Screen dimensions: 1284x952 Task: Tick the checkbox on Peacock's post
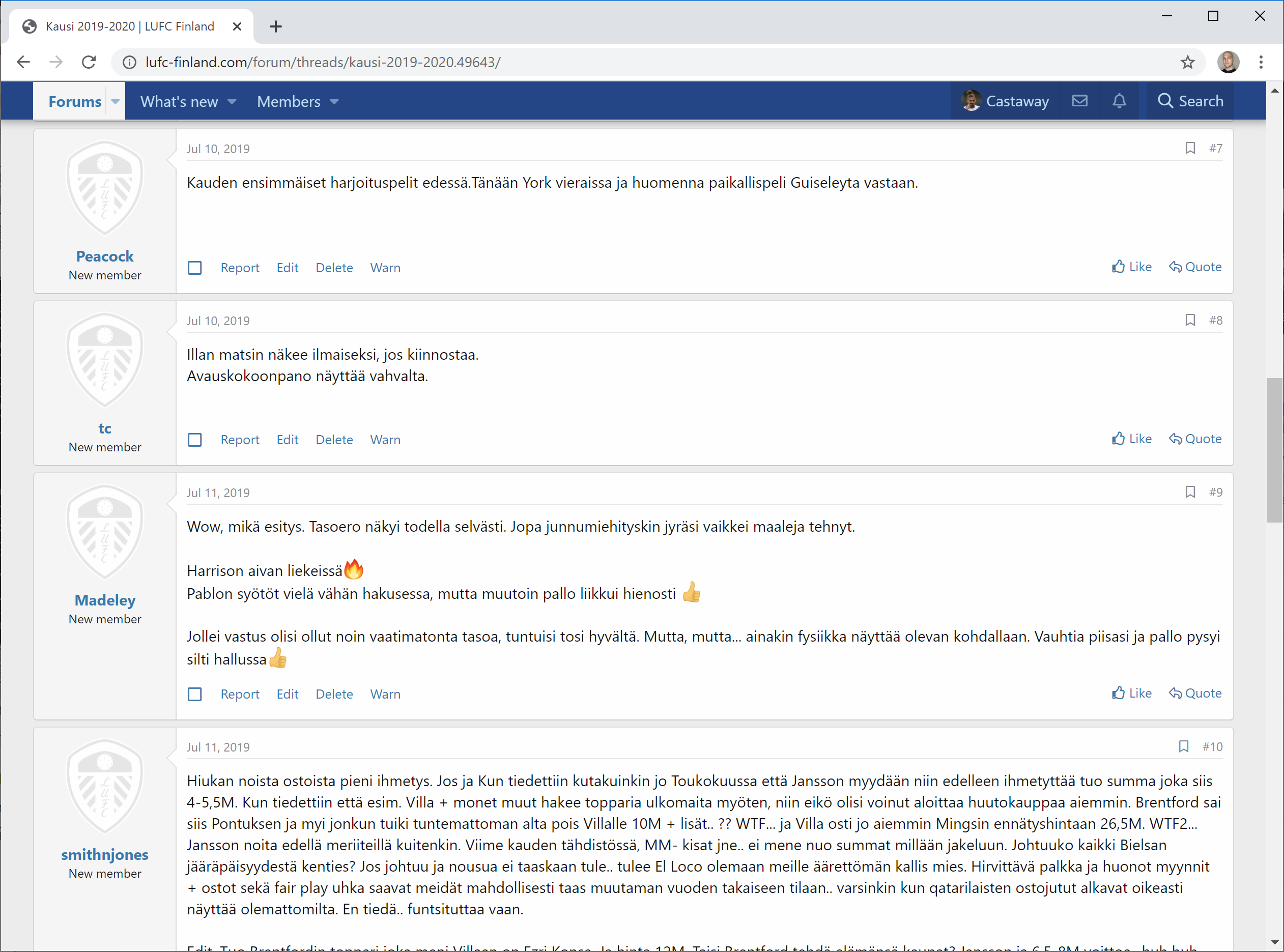[x=195, y=268]
